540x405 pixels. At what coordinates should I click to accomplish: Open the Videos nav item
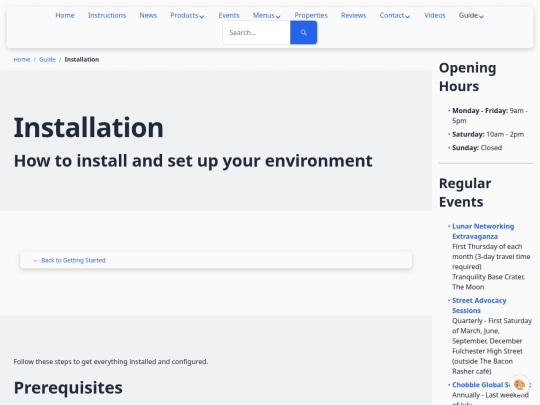tap(435, 15)
